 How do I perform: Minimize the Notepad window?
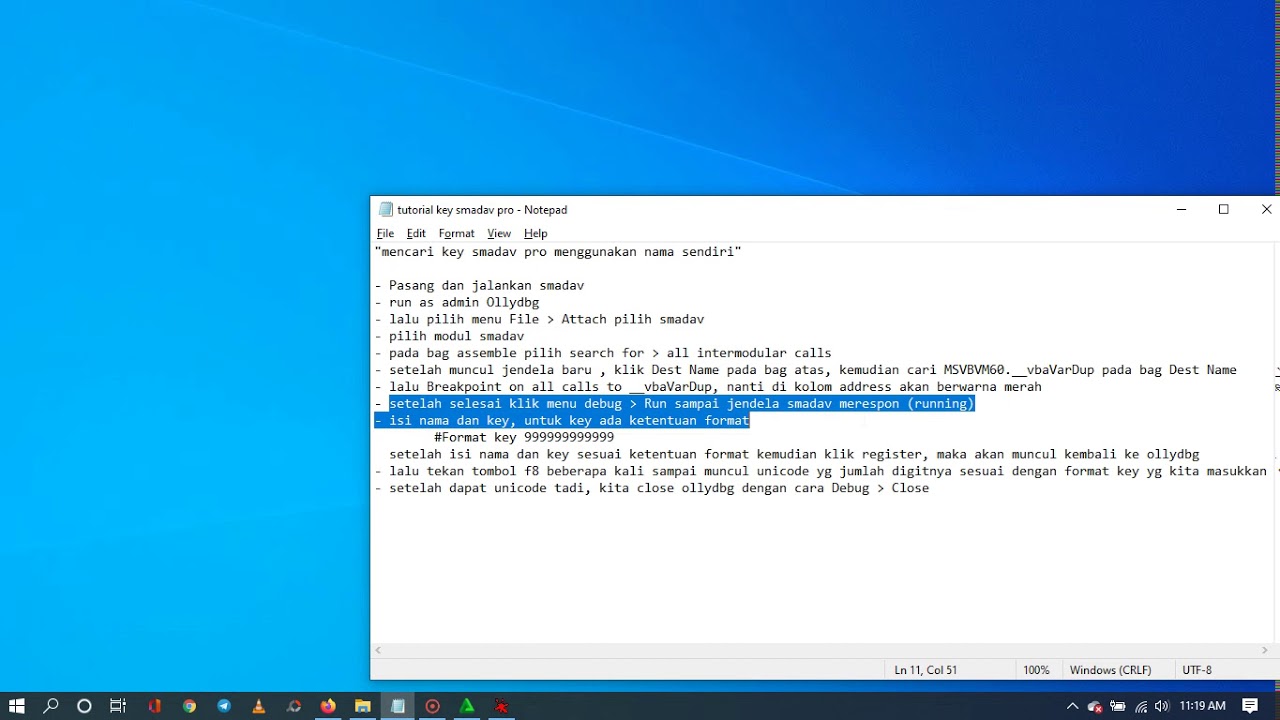tap(1182, 210)
